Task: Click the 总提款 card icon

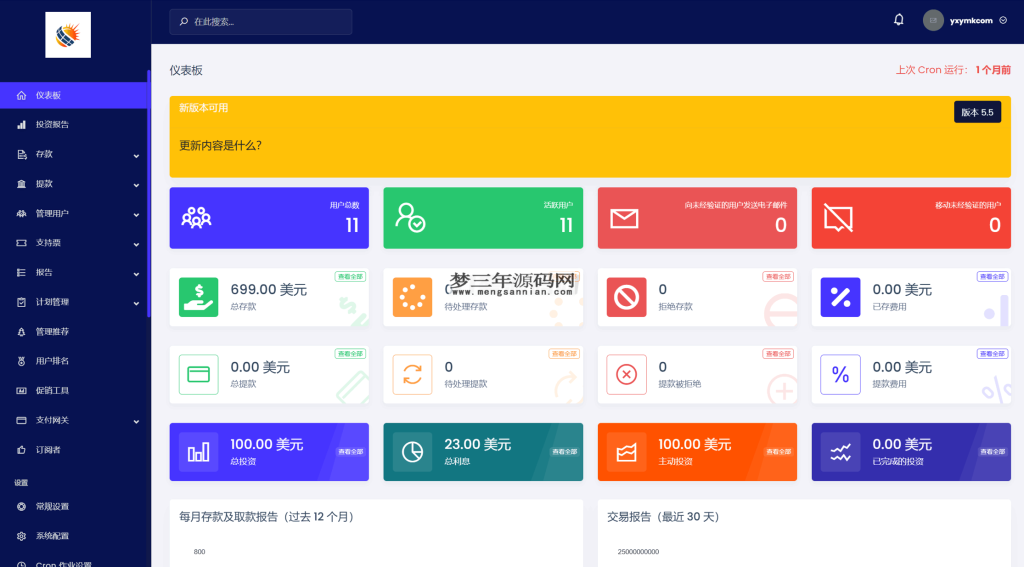Action: [199, 374]
